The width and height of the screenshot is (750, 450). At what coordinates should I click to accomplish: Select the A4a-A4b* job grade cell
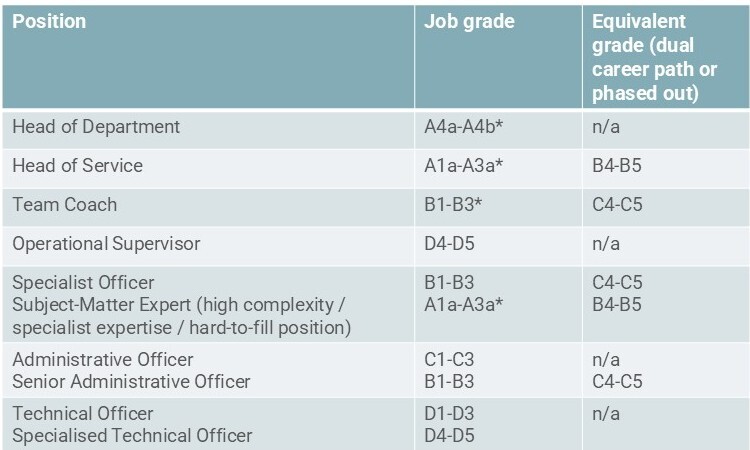pyautogui.click(x=498, y=128)
